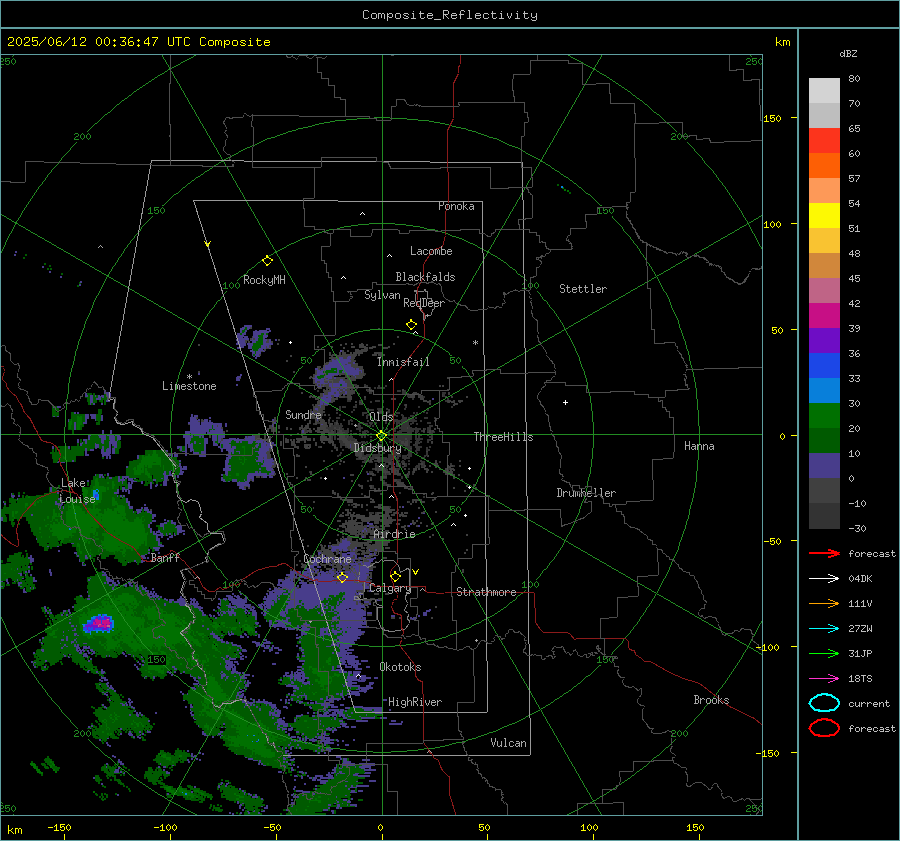Viewport: 900px width, 841px height.
Task: Click the hot pink swatch near 39 dBZ
Action: pyautogui.click(x=824, y=316)
